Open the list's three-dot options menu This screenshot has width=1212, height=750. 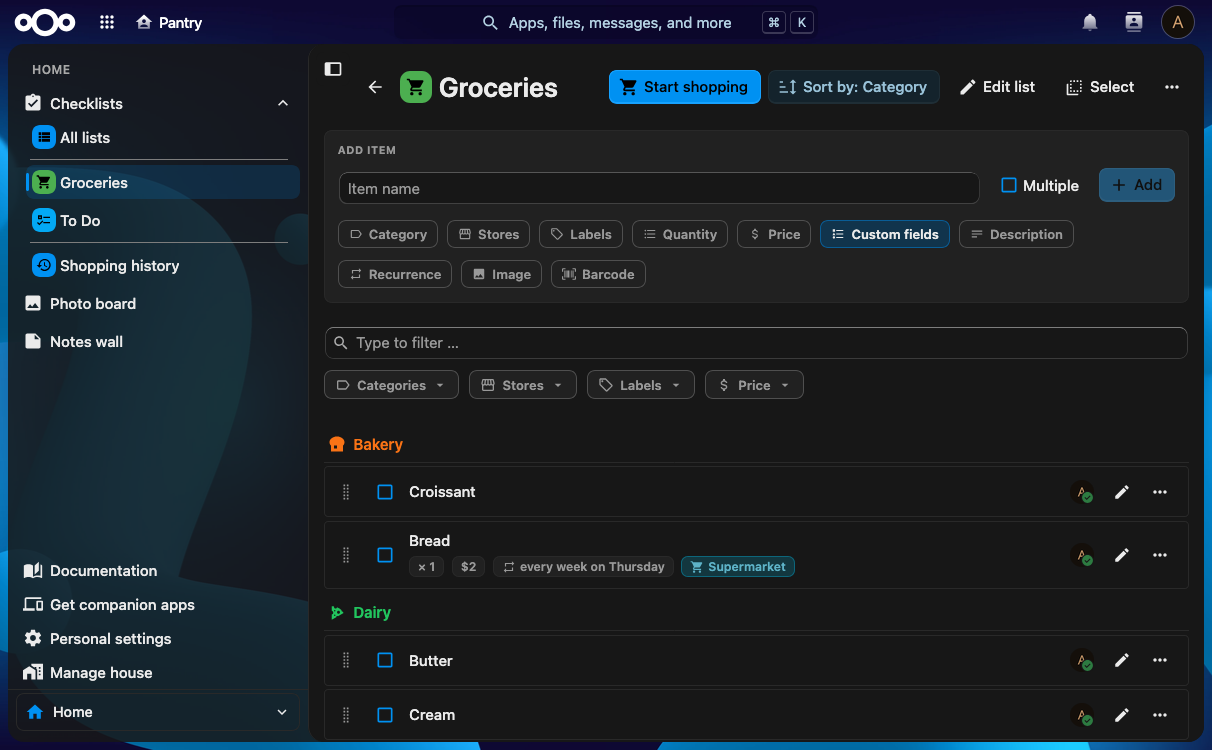[1172, 87]
